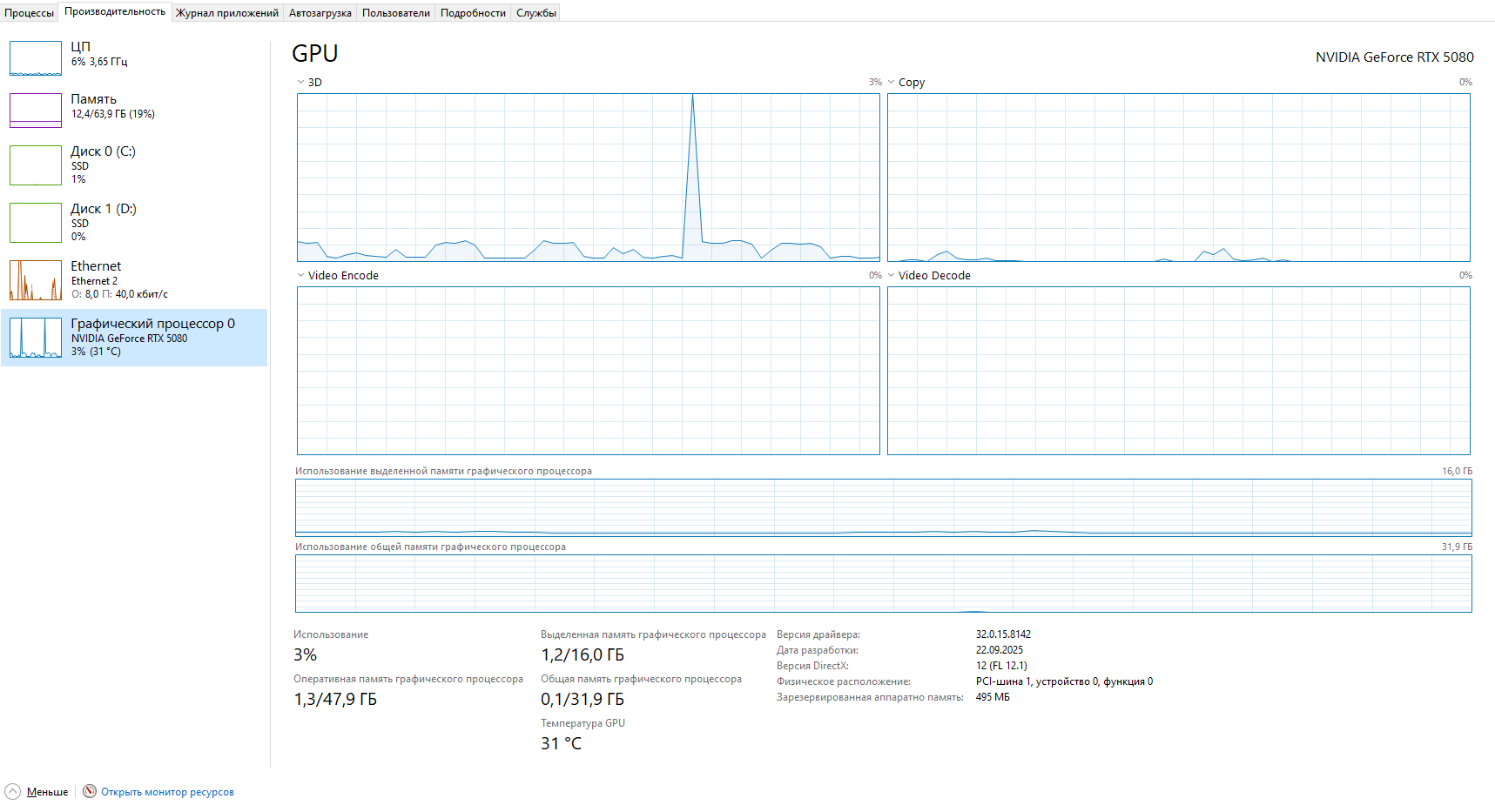Click the 16,0 ГБ maximum label above the dedicated memory graph
The width and height of the screenshot is (1495, 812).
pos(1457,471)
